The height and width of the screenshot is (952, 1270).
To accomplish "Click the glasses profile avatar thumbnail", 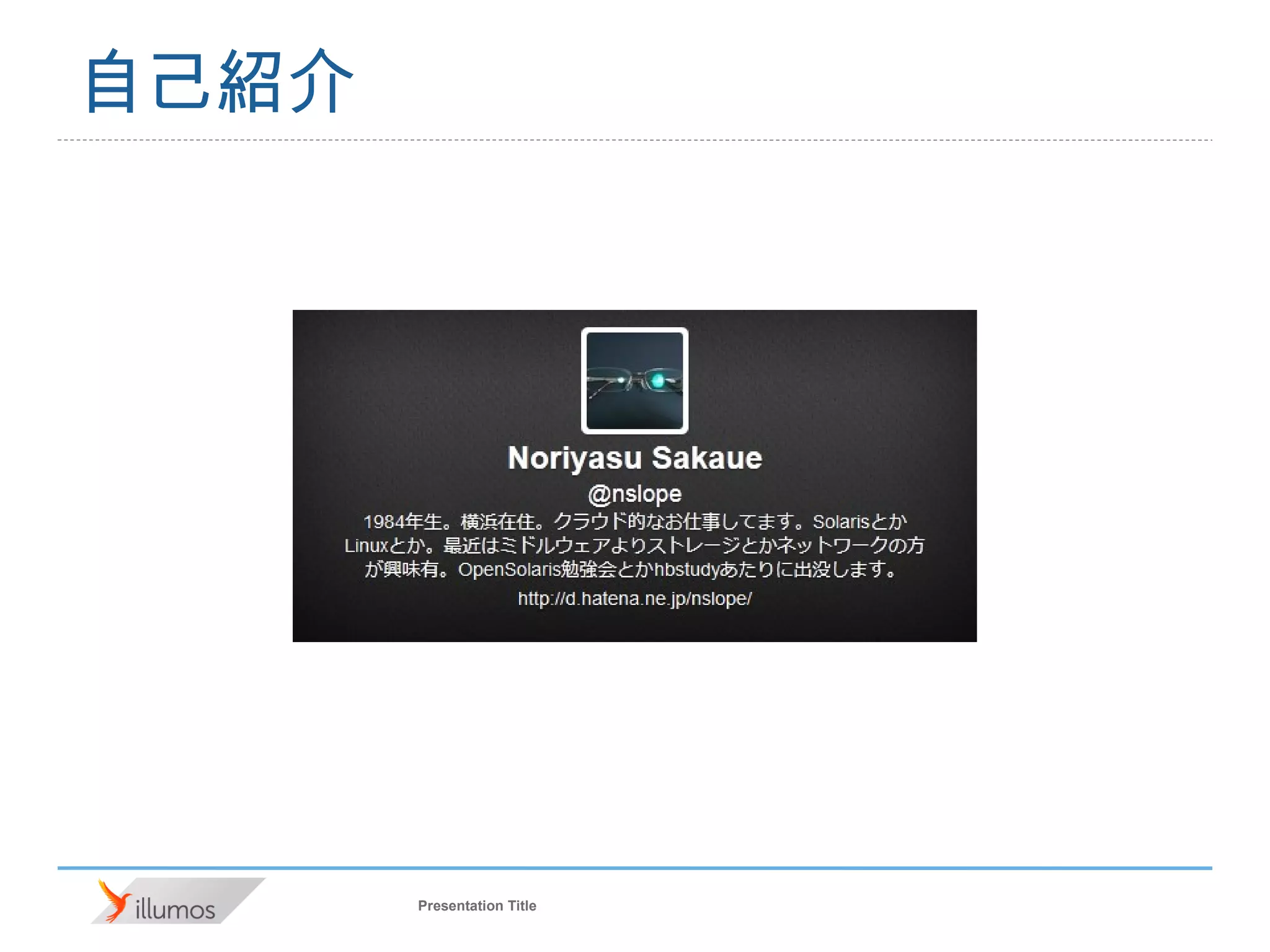I will coord(634,381).
